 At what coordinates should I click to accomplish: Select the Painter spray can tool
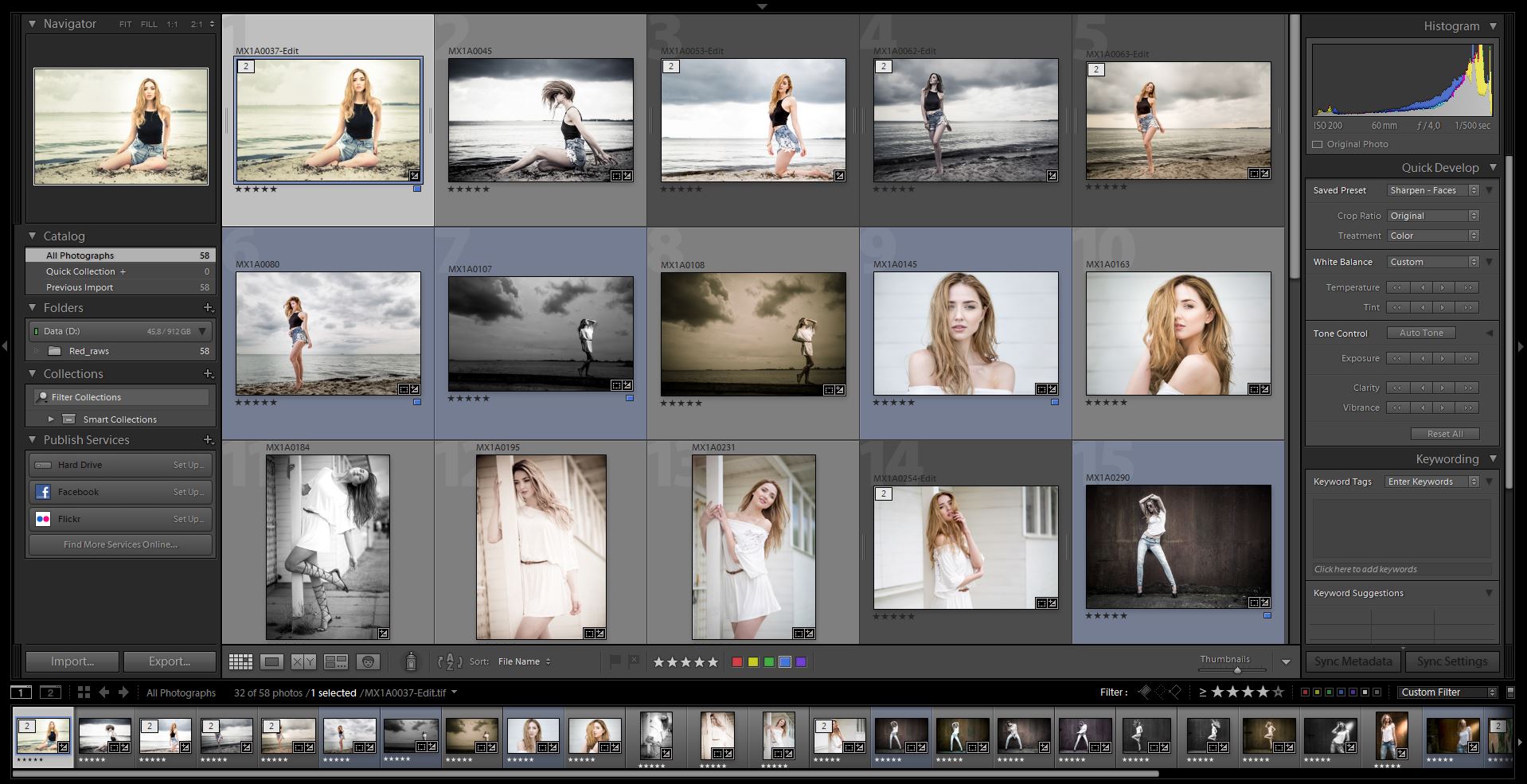pyautogui.click(x=411, y=661)
